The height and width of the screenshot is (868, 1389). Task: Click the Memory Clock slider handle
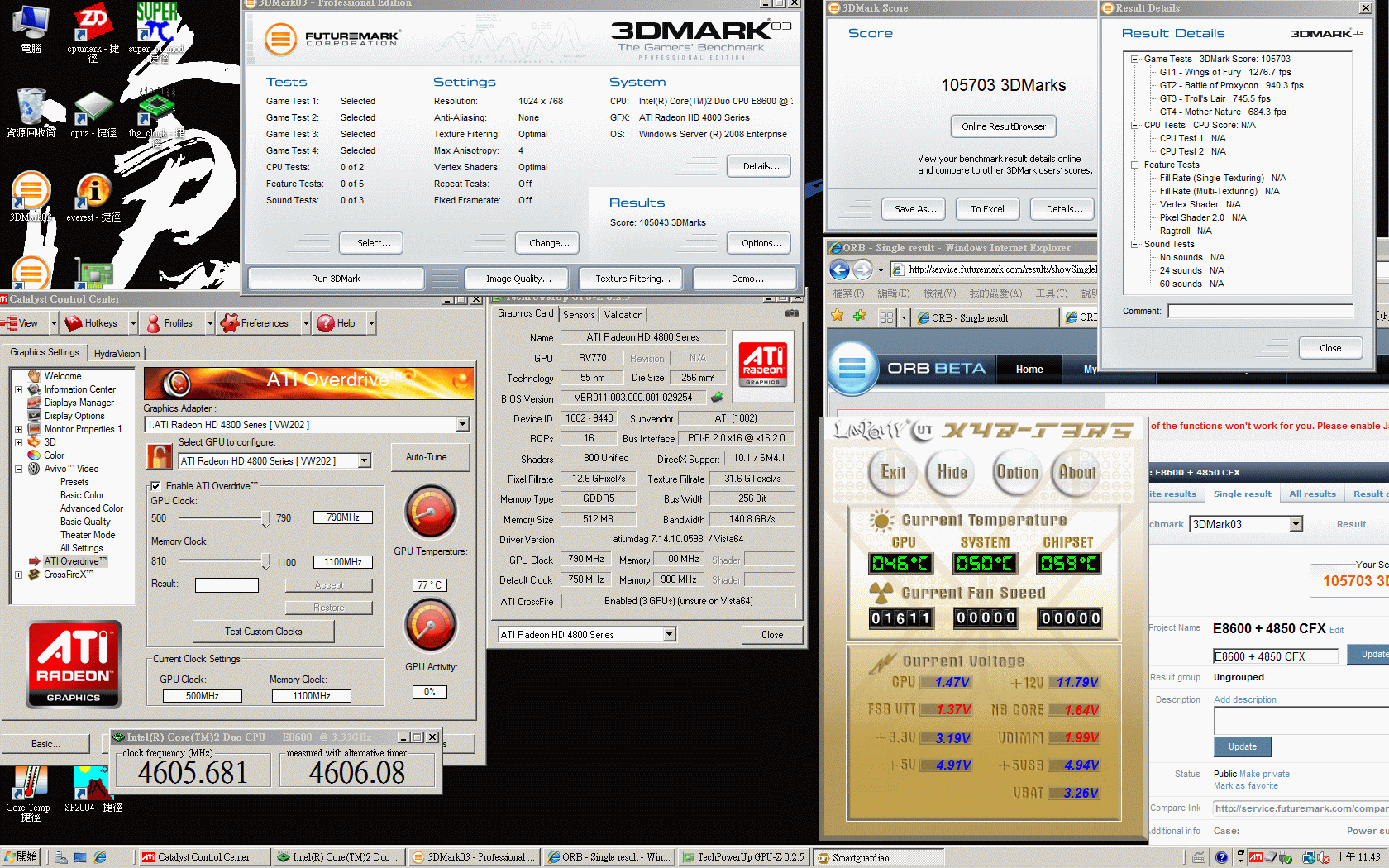[265, 561]
